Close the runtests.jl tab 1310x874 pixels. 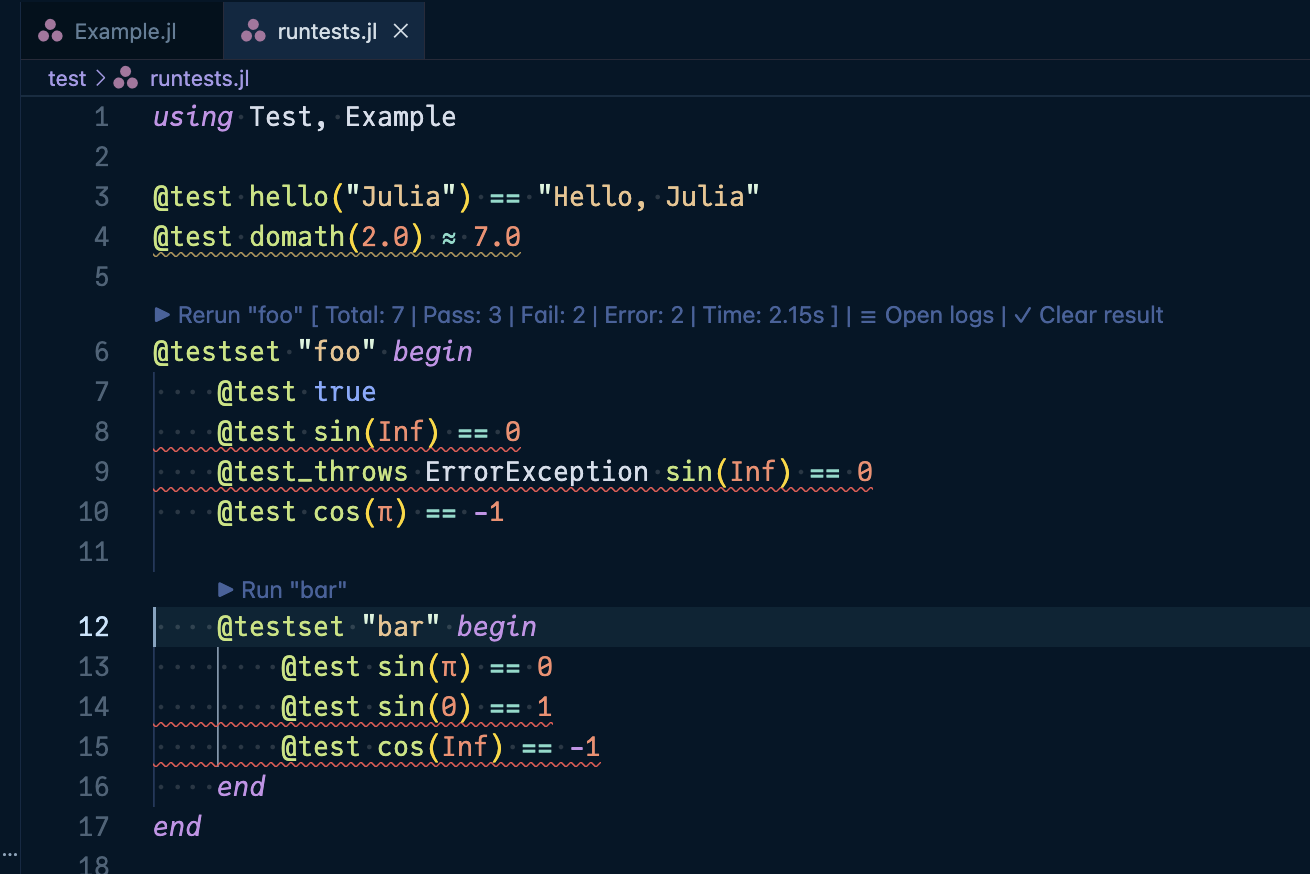tap(401, 31)
